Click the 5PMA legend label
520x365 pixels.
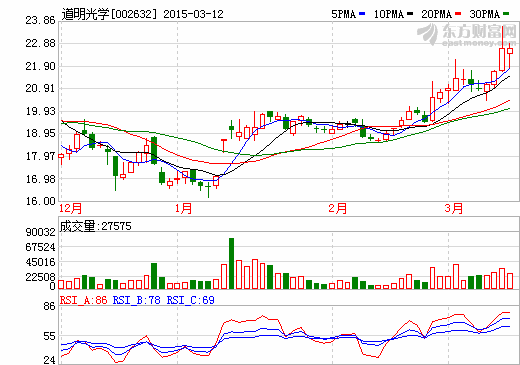[x=343, y=14]
